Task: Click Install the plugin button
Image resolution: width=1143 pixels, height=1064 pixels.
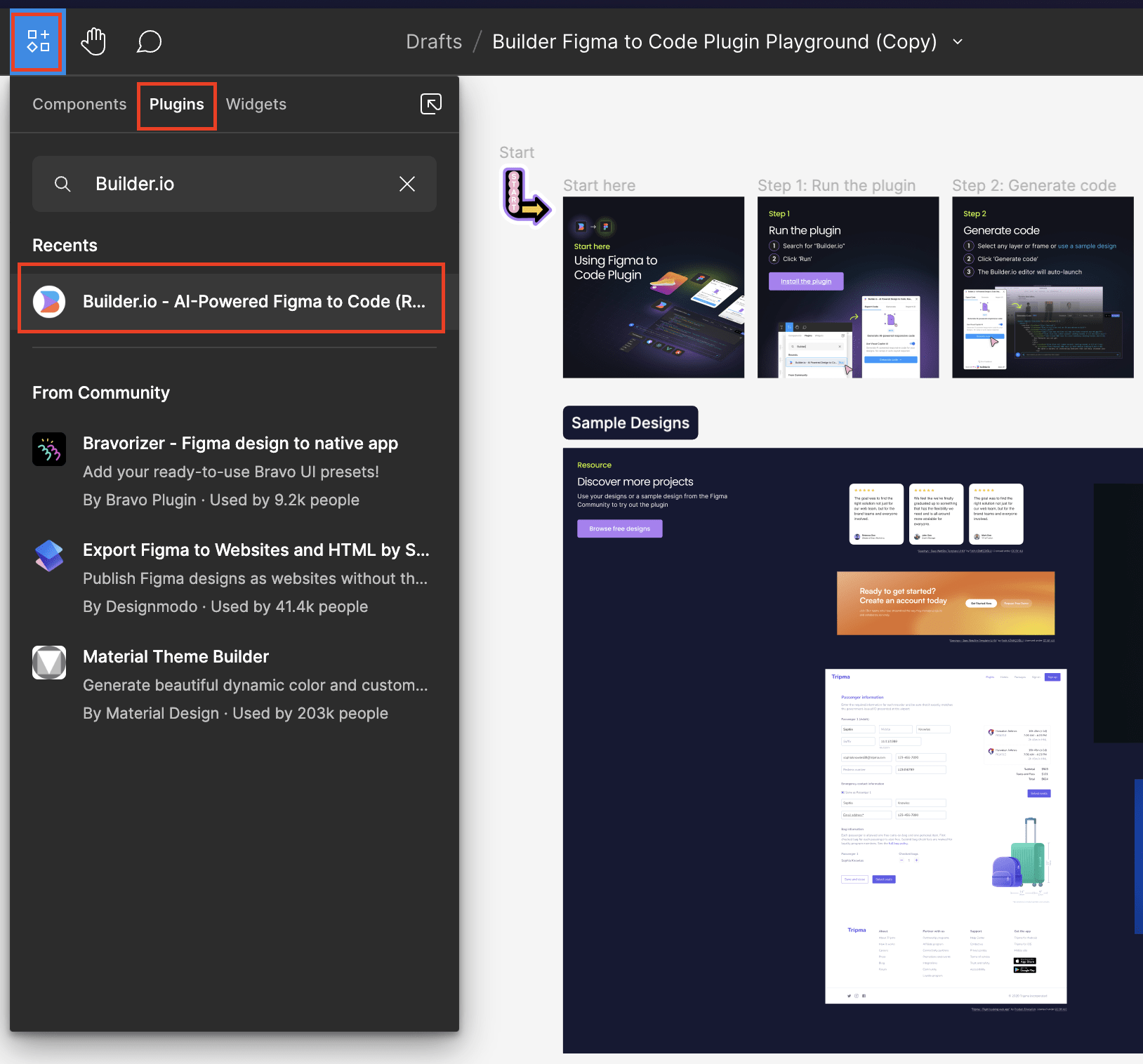Action: (806, 281)
